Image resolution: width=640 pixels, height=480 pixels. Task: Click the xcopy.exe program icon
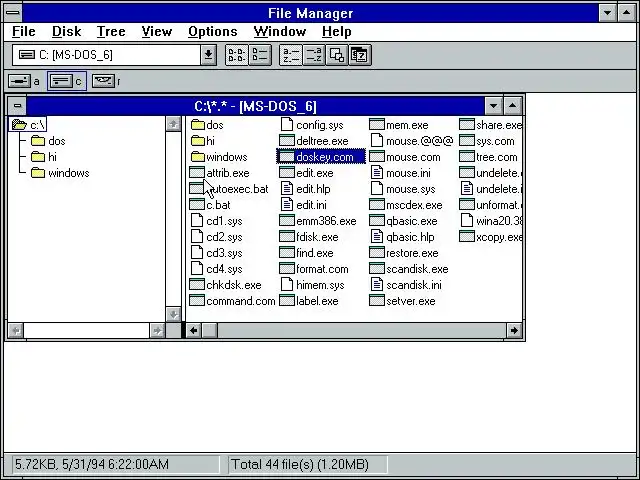(x=467, y=237)
